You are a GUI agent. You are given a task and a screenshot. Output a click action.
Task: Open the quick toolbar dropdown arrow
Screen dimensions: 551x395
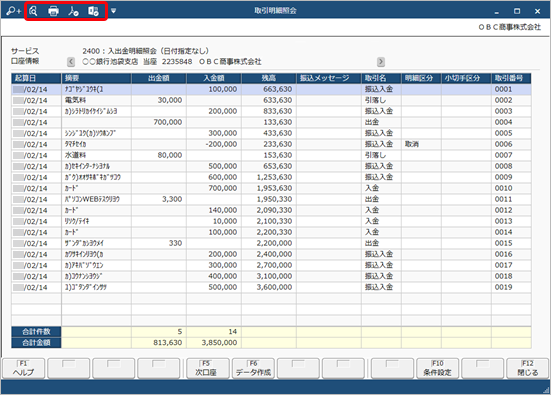pos(114,11)
